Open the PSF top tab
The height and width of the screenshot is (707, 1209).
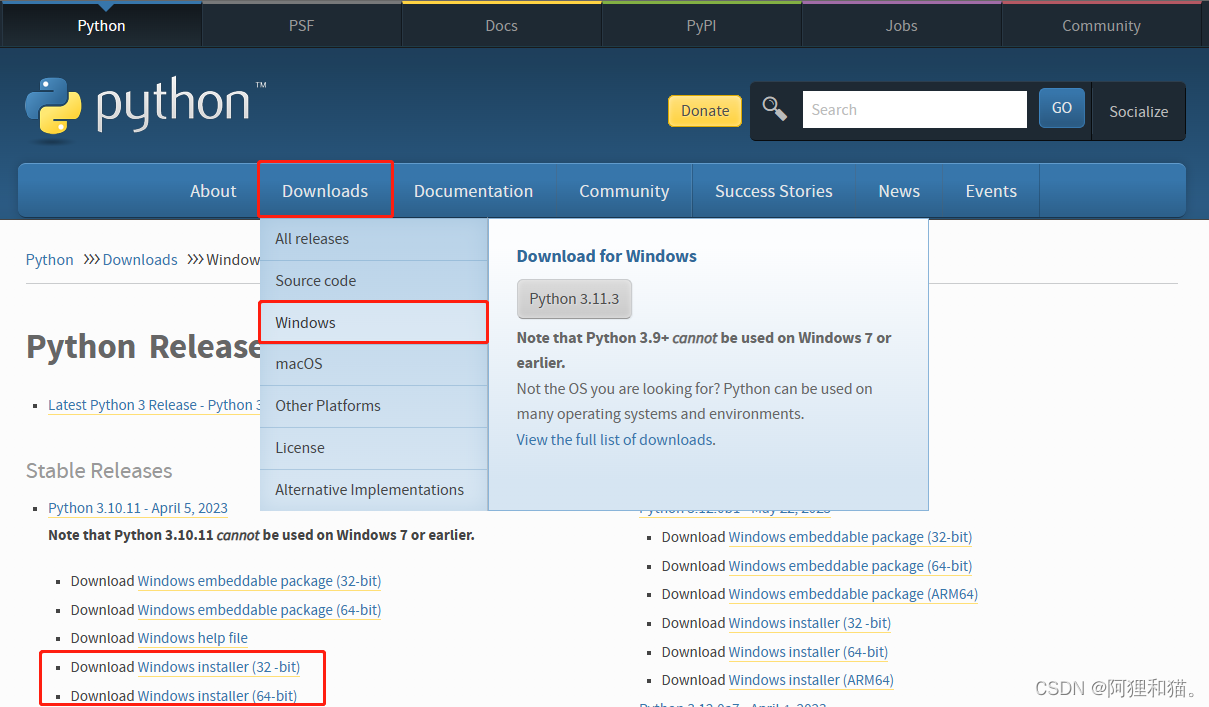[x=301, y=26]
